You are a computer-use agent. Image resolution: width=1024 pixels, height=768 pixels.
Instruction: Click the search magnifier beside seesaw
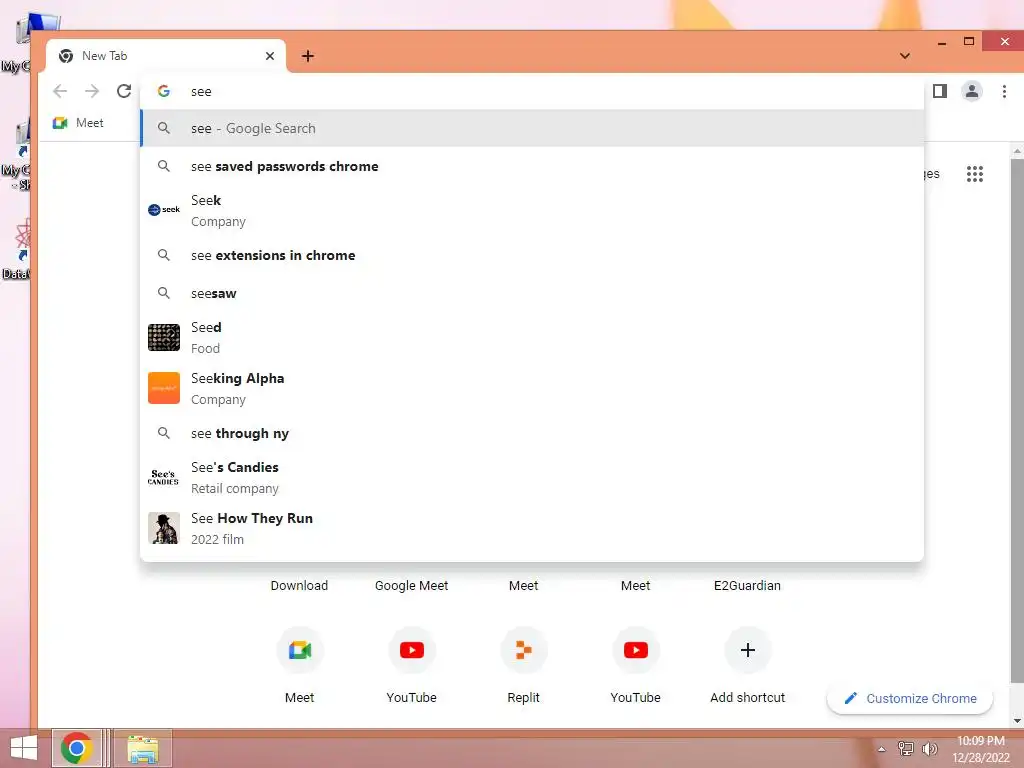[164, 293]
